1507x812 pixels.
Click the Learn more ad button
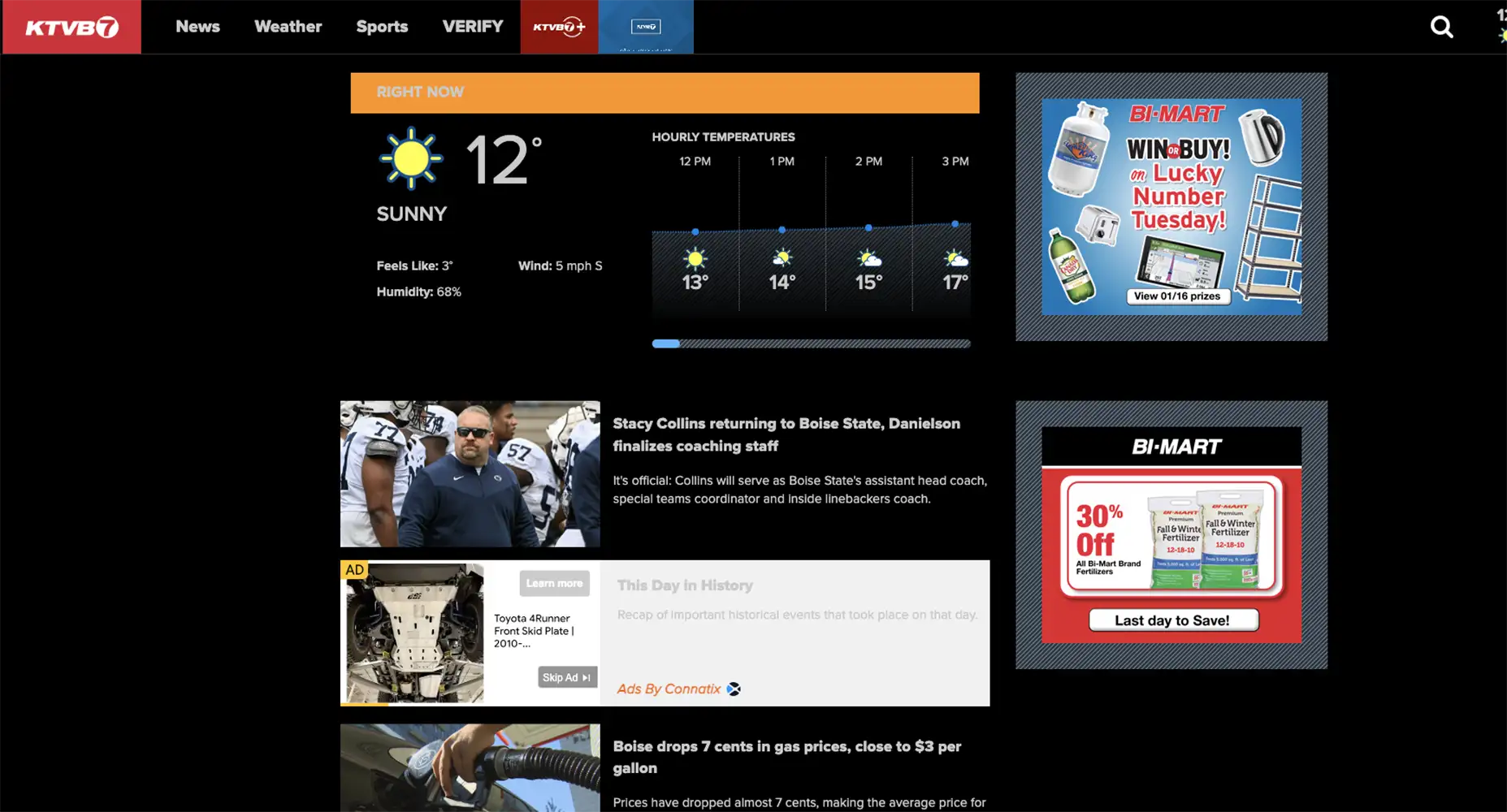pos(554,583)
